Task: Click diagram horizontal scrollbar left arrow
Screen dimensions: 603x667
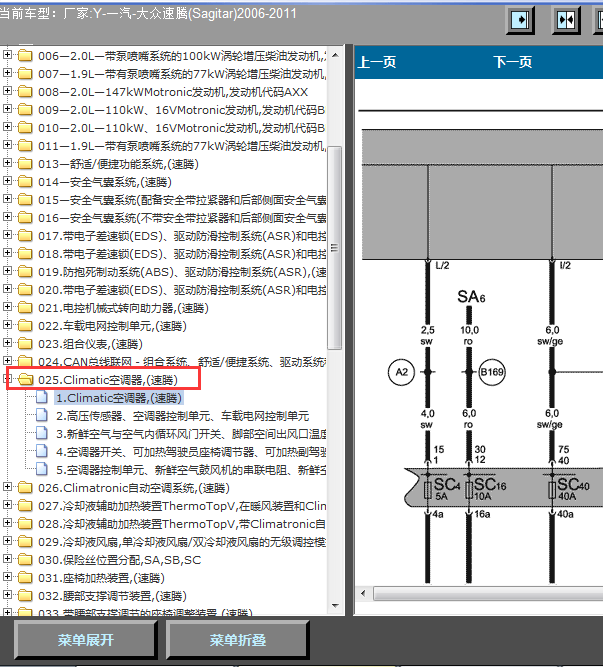Action: click(x=363, y=593)
